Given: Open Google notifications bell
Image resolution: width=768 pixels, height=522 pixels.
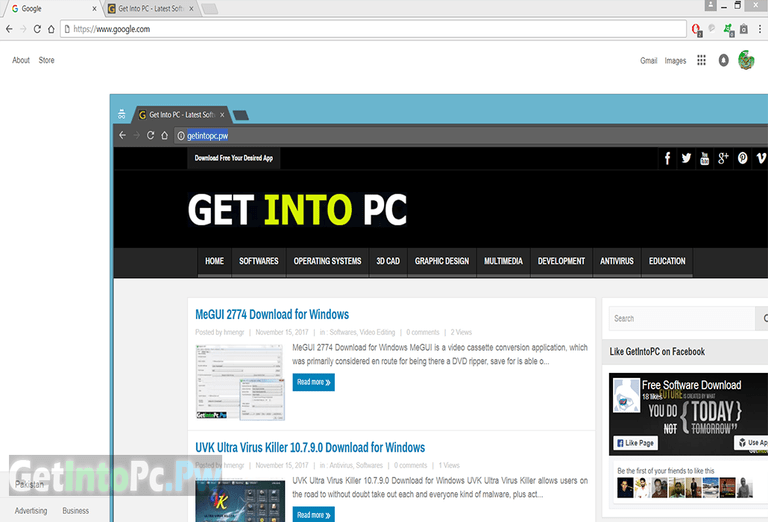Looking at the screenshot, I should pos(723,60).
